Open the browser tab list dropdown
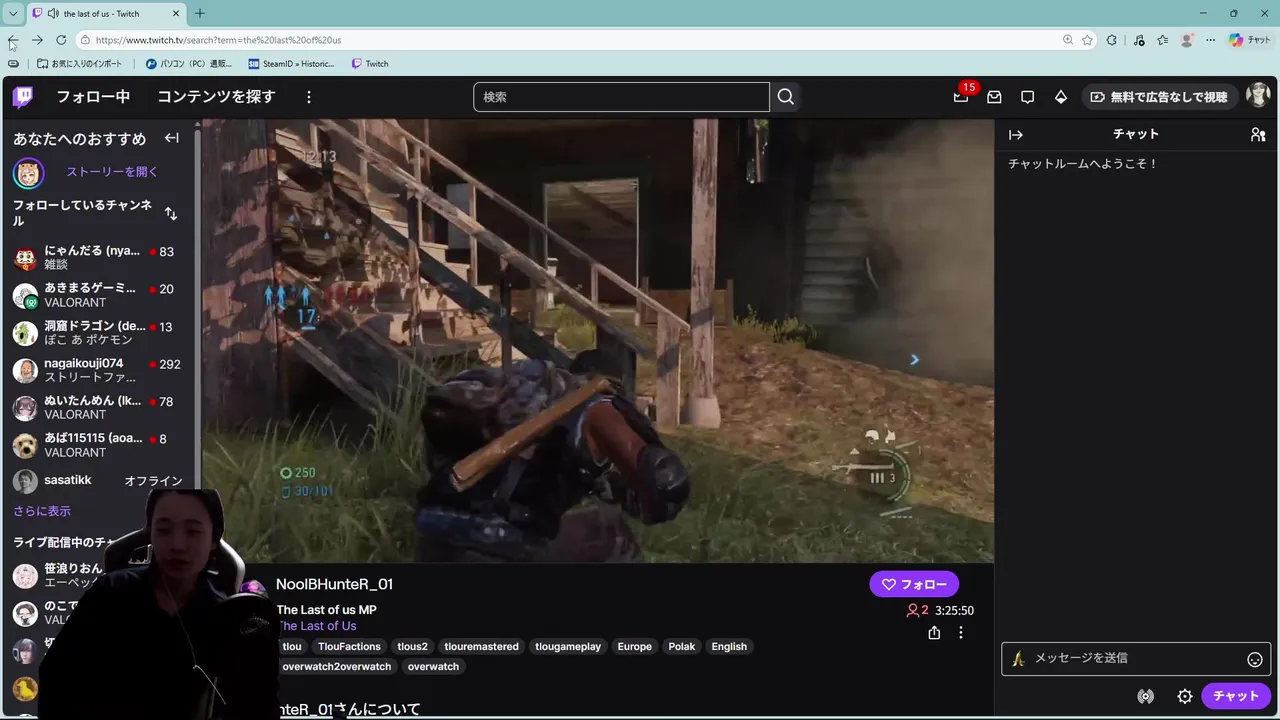The height and width of the screenshot is (720, 1280). pos(13,13)
